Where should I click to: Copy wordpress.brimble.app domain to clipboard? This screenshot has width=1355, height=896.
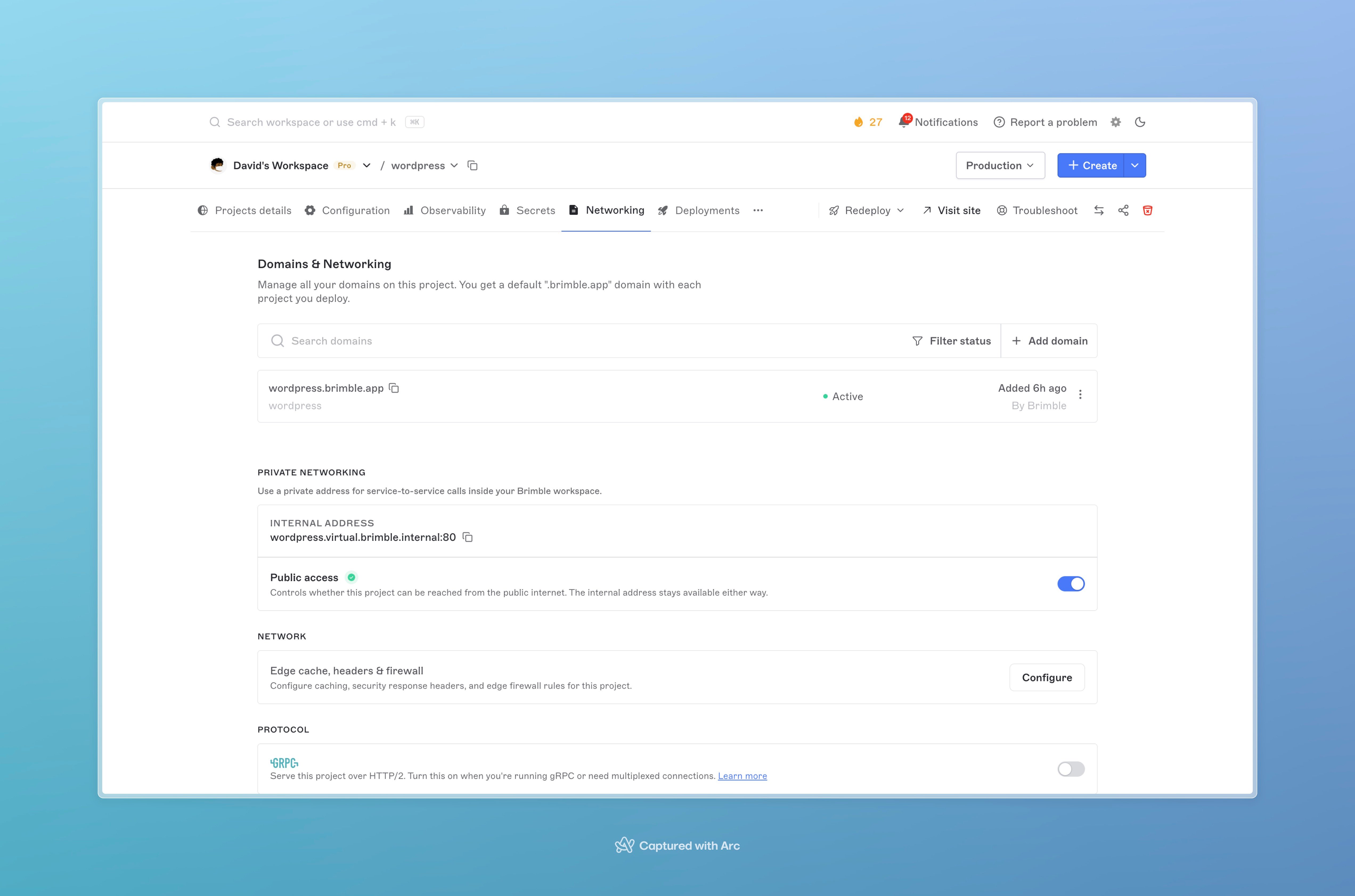[x=394, y=388]
